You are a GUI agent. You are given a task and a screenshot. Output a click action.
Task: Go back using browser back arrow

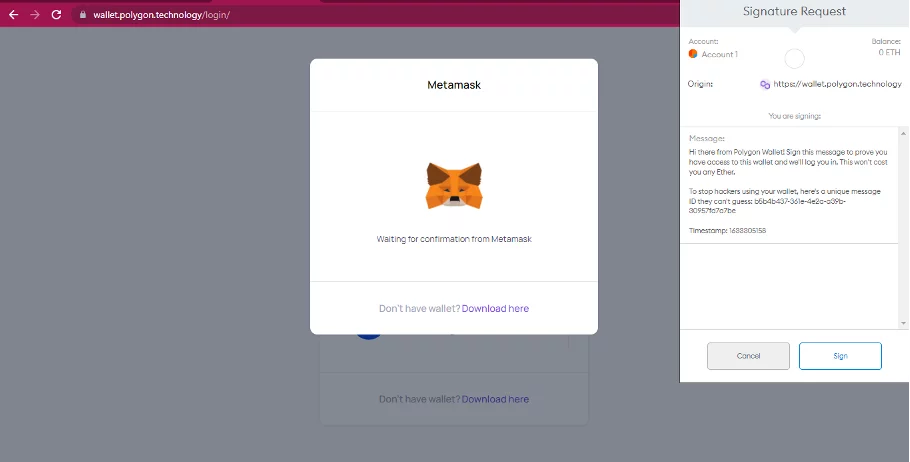(13, 15)
